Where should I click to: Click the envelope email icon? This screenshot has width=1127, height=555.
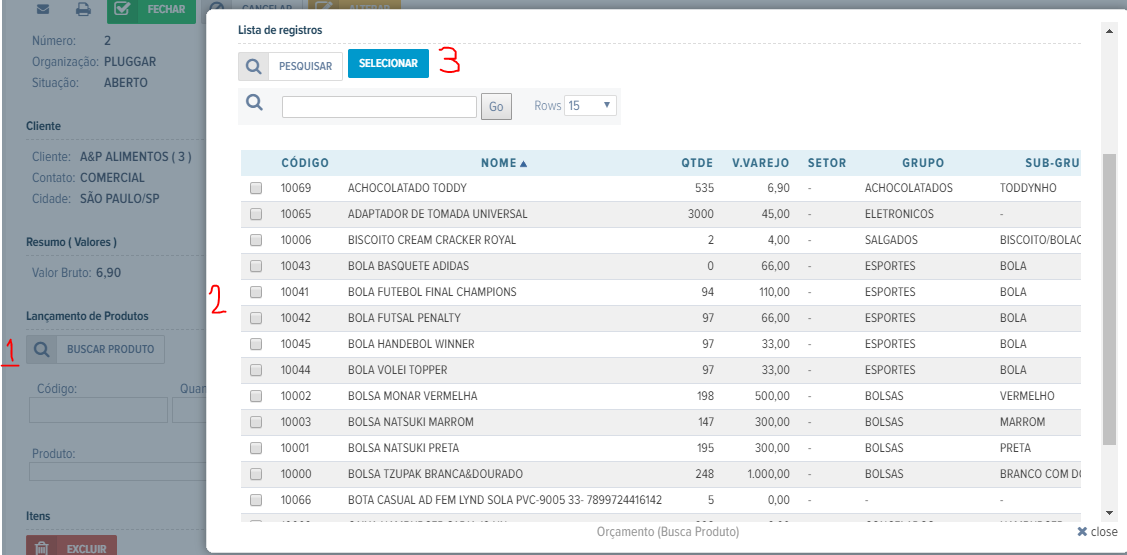42,10
